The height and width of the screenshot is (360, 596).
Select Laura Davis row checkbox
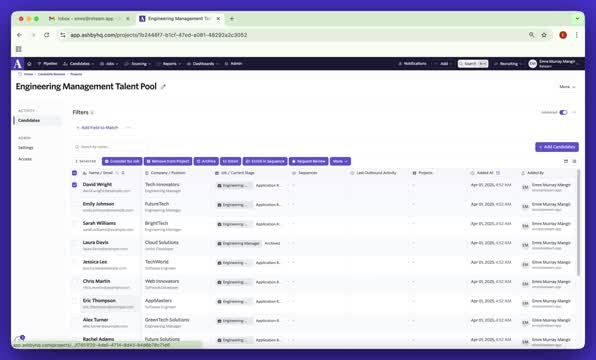coord(74,243)
